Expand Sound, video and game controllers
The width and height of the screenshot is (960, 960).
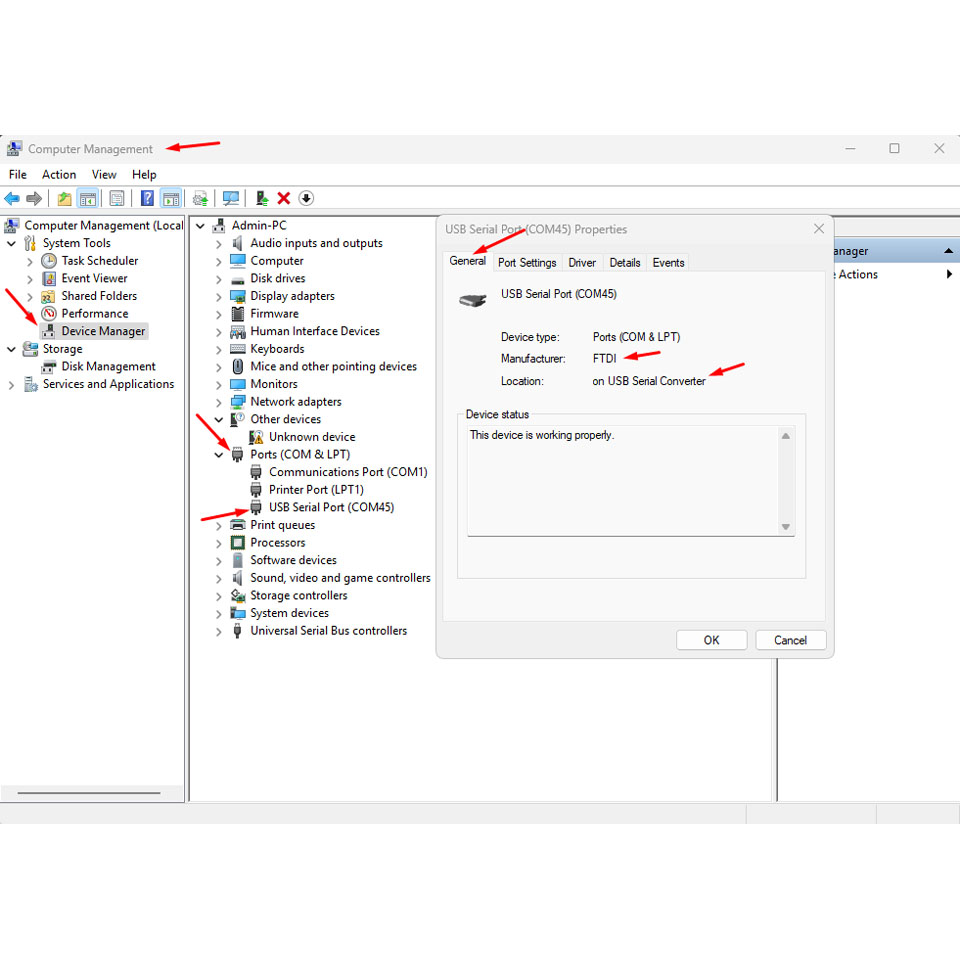coord(219,579)
